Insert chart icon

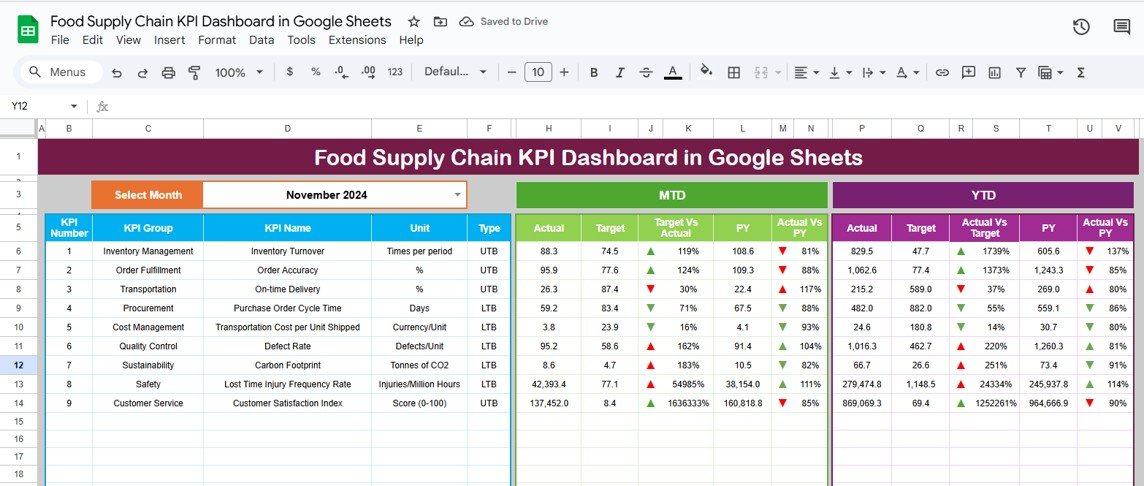(x=994, y=72)
